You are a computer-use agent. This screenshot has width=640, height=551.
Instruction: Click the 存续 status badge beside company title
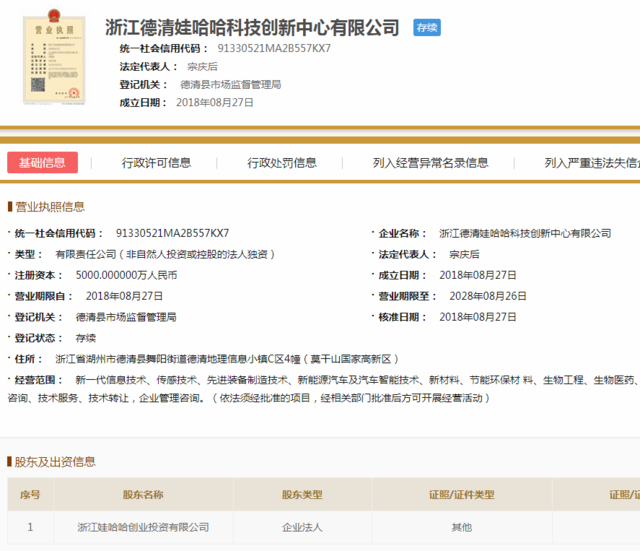(x=427, y=27)
